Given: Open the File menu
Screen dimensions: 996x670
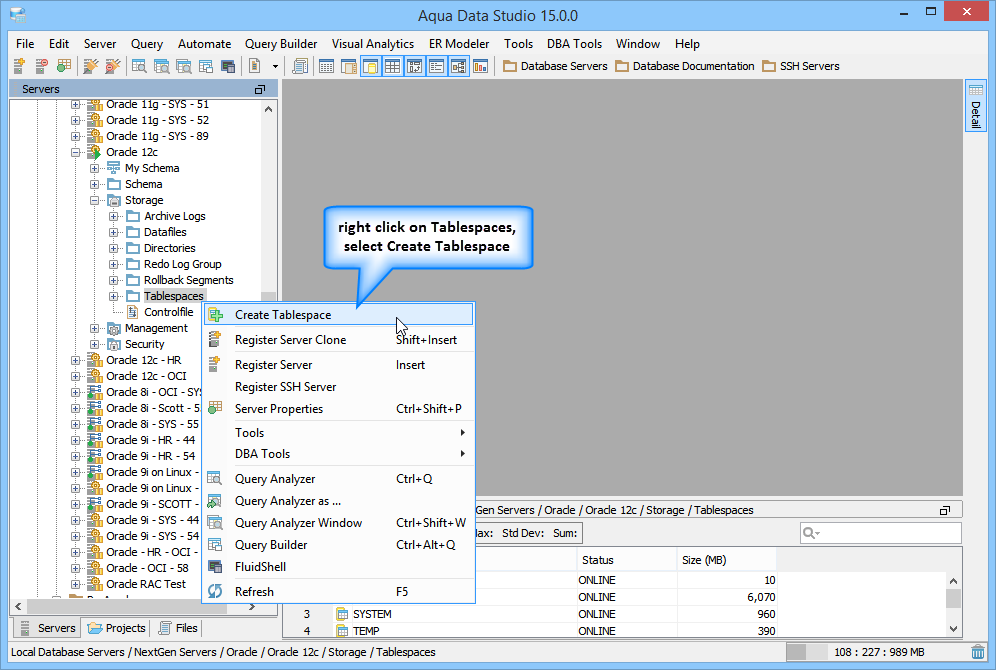Looking at the screenshot, I should (x=25, y=44).
